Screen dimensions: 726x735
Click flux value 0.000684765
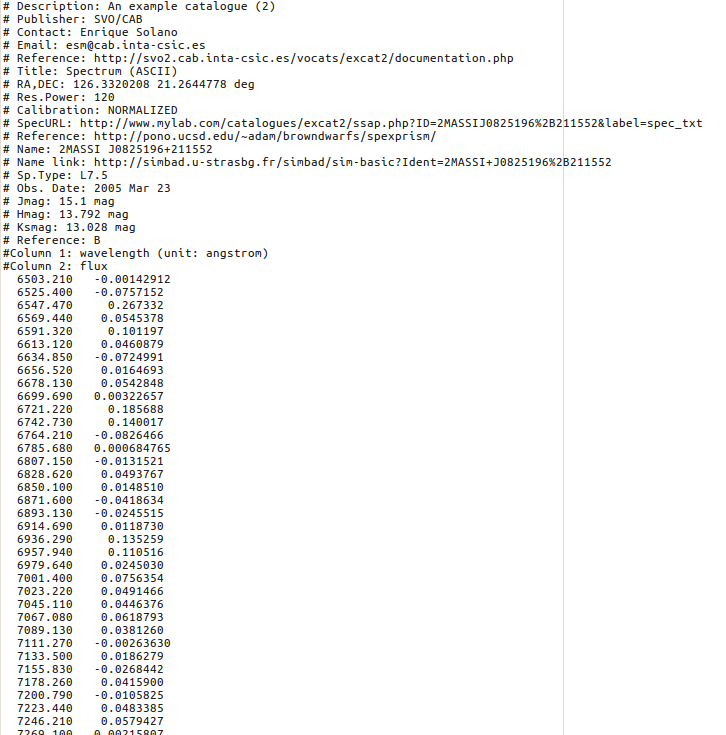[132, 448]
